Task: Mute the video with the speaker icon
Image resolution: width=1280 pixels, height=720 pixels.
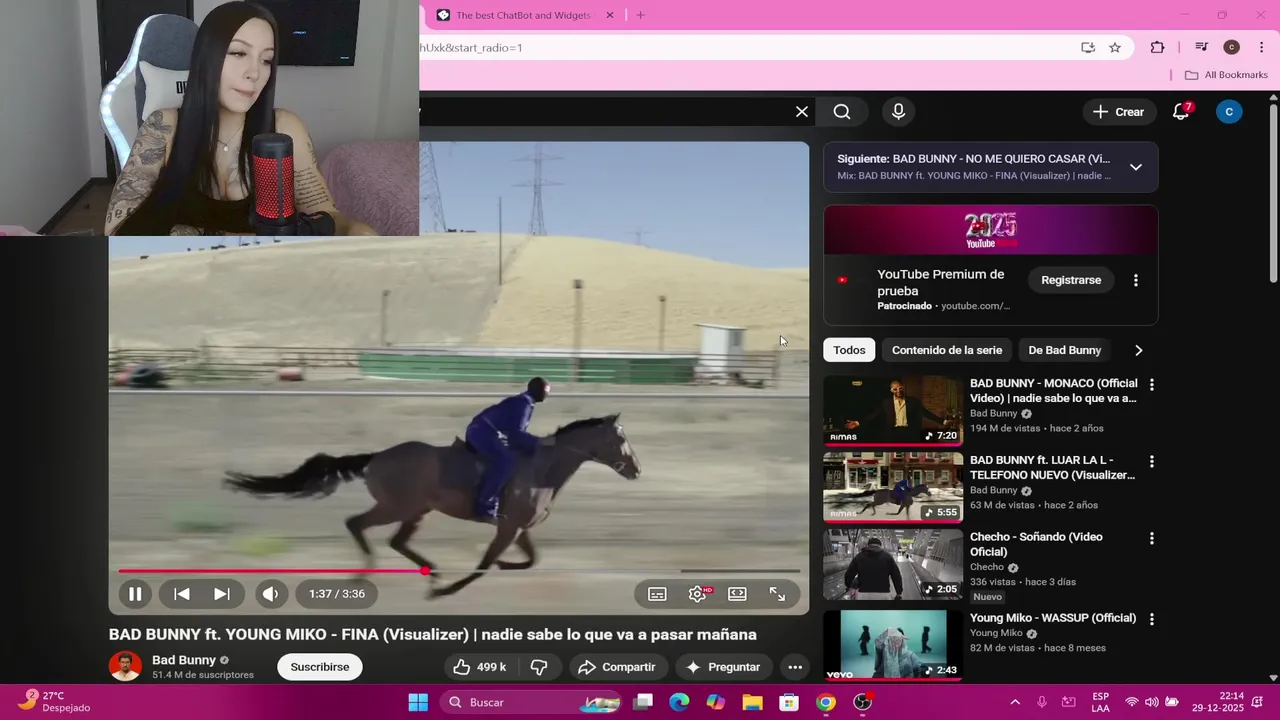Action: (270, 594)
